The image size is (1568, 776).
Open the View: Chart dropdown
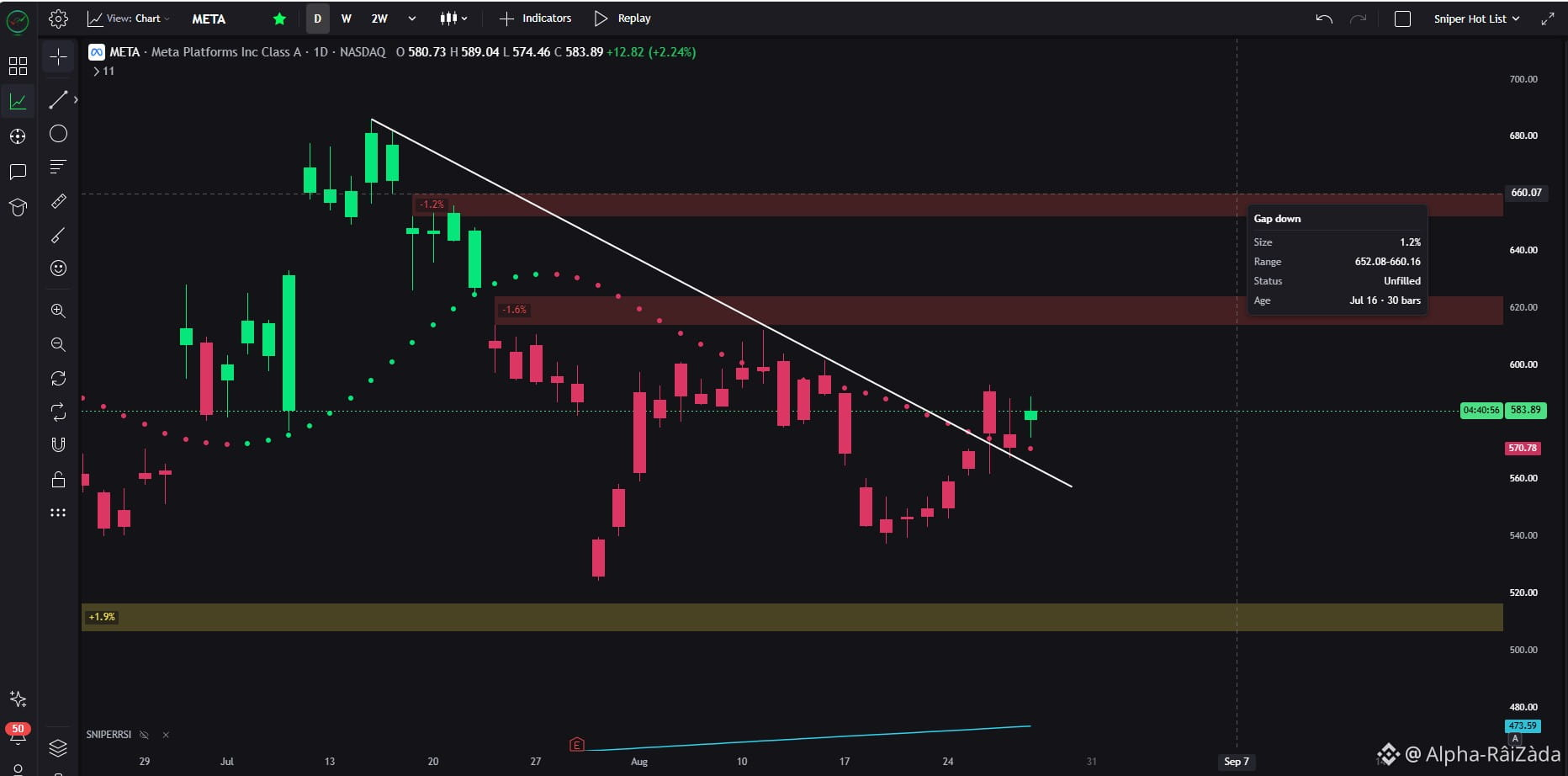pyautogui.click(x=129, y=19)
